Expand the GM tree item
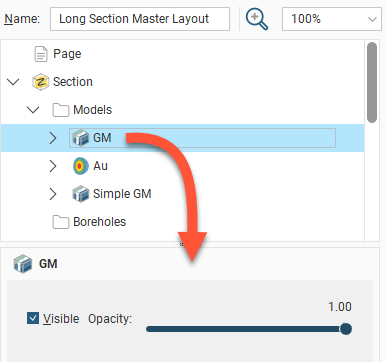Screen dimensions: 385x362 tap(53, 138)
